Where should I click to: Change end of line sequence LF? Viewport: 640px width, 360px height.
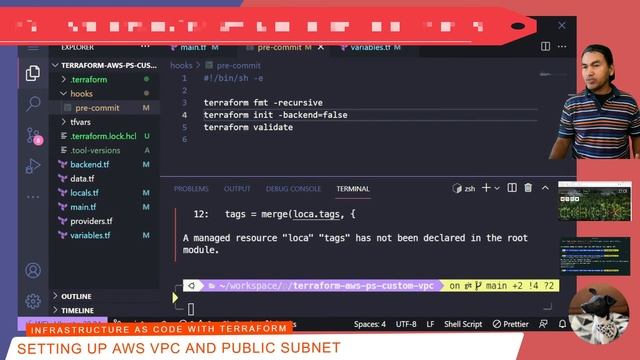[x=430, y=324]
